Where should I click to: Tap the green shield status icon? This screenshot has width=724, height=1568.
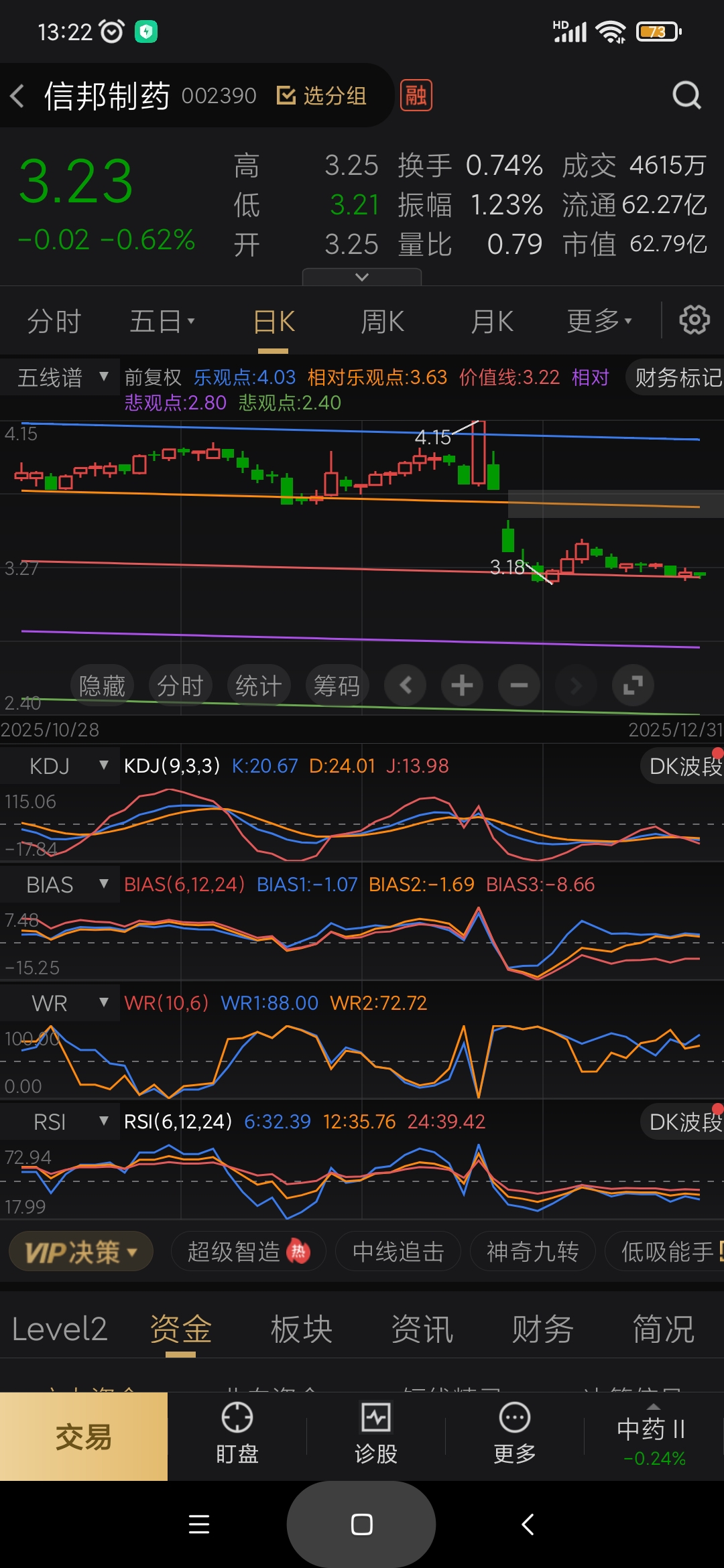[x=146, y=31]
